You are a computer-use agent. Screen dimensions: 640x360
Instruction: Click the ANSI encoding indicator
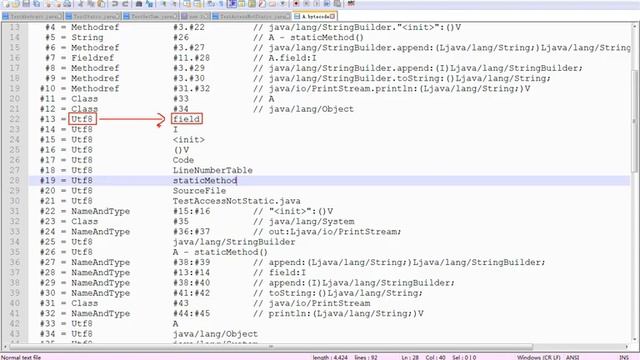572,357
